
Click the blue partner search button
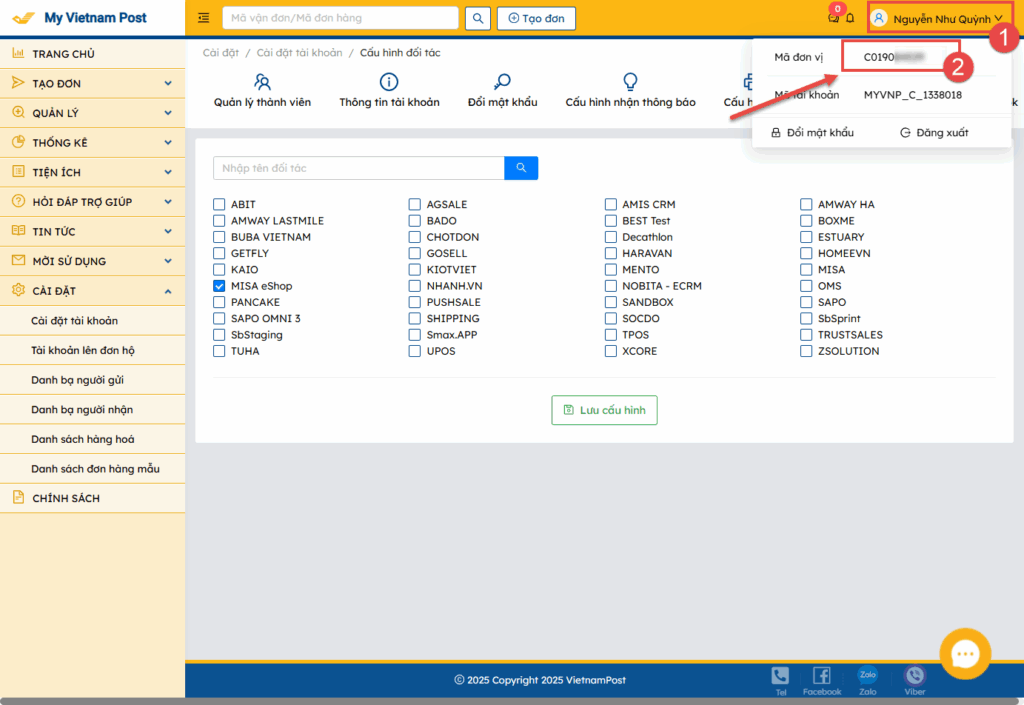[x=521, y=168]
